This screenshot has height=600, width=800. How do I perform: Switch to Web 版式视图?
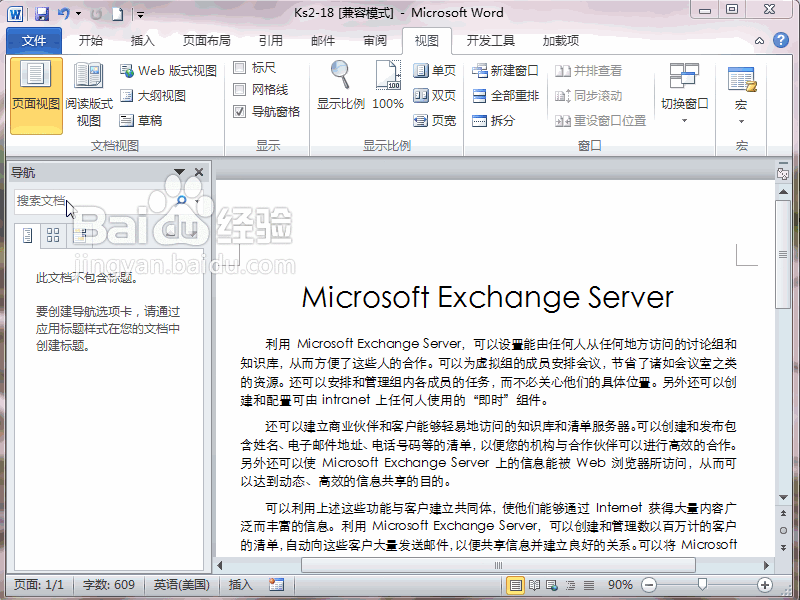168,70
